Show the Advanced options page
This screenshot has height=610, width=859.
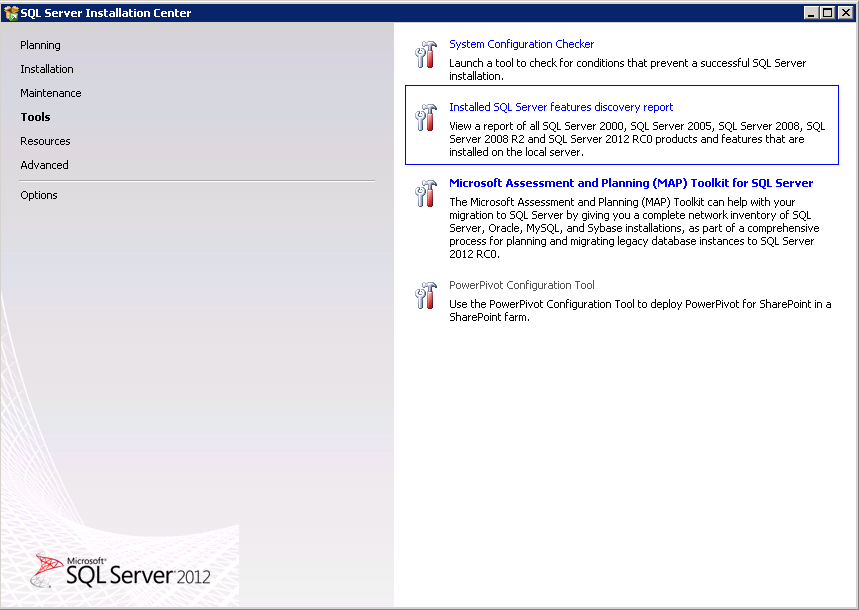(x=44, y=165)
